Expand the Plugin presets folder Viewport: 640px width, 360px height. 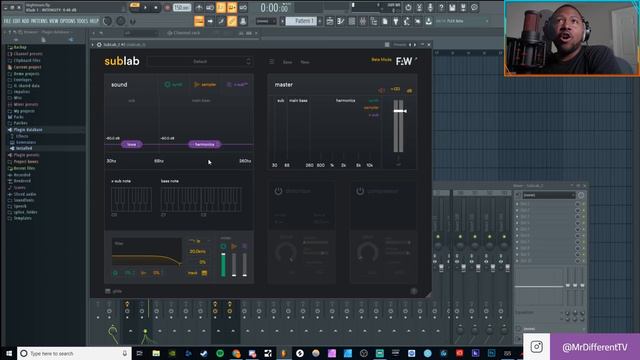tap(24, 155)
